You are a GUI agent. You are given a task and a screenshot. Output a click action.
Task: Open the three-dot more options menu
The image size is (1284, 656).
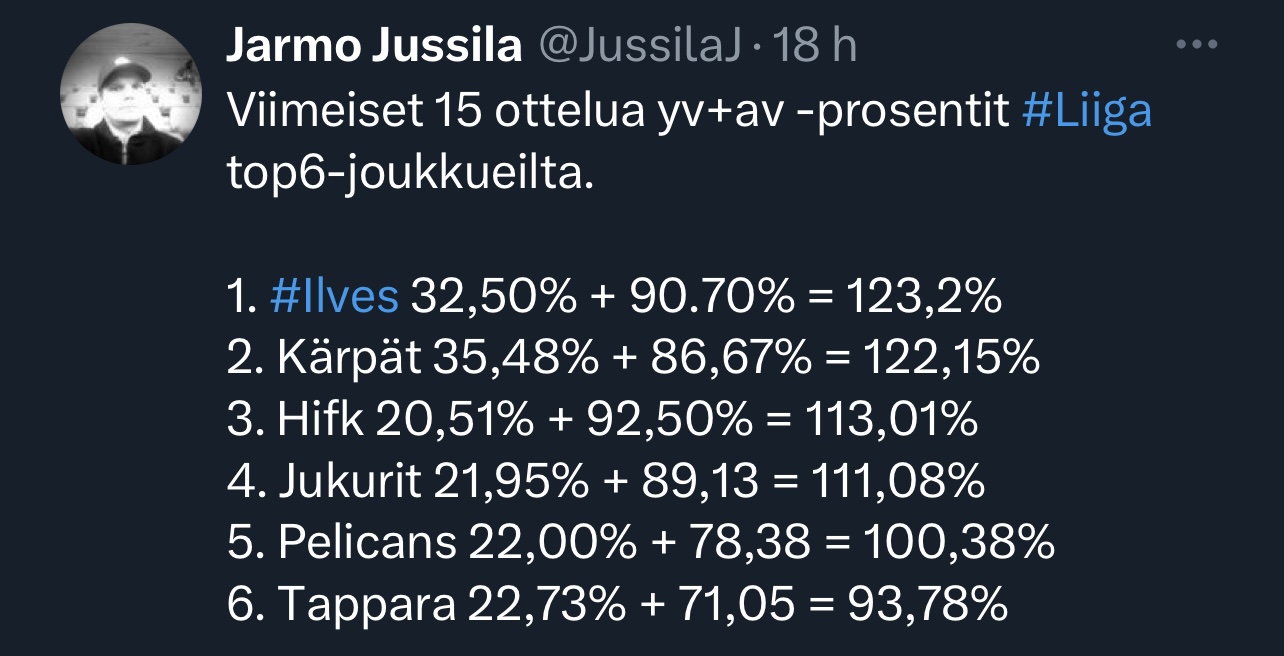pos(1196,45)
